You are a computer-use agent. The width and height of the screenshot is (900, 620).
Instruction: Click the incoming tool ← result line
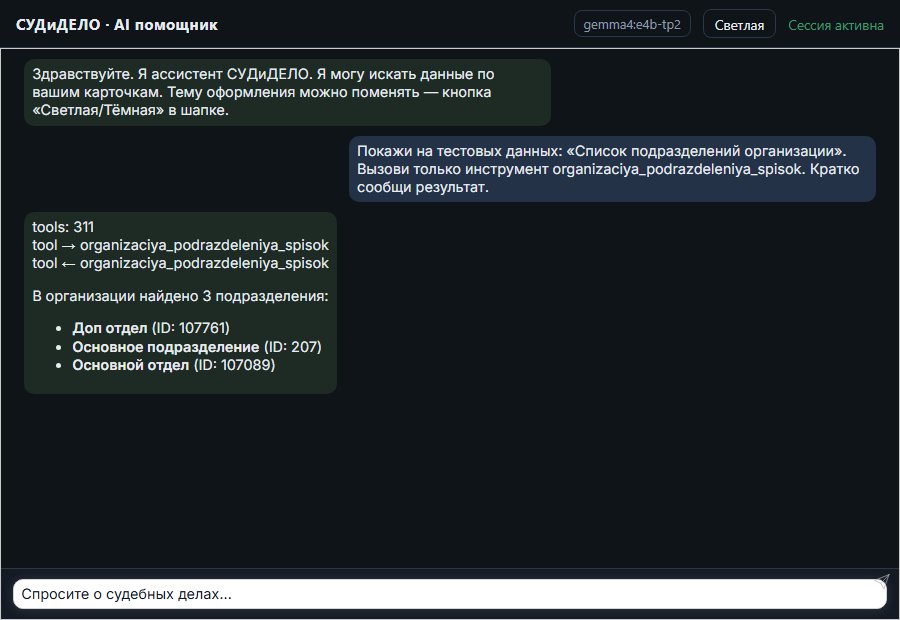(180, 263)
